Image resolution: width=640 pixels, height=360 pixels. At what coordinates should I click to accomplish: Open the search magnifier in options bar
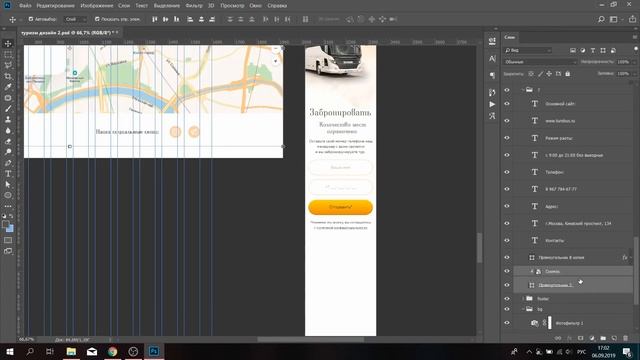point(601,19)
